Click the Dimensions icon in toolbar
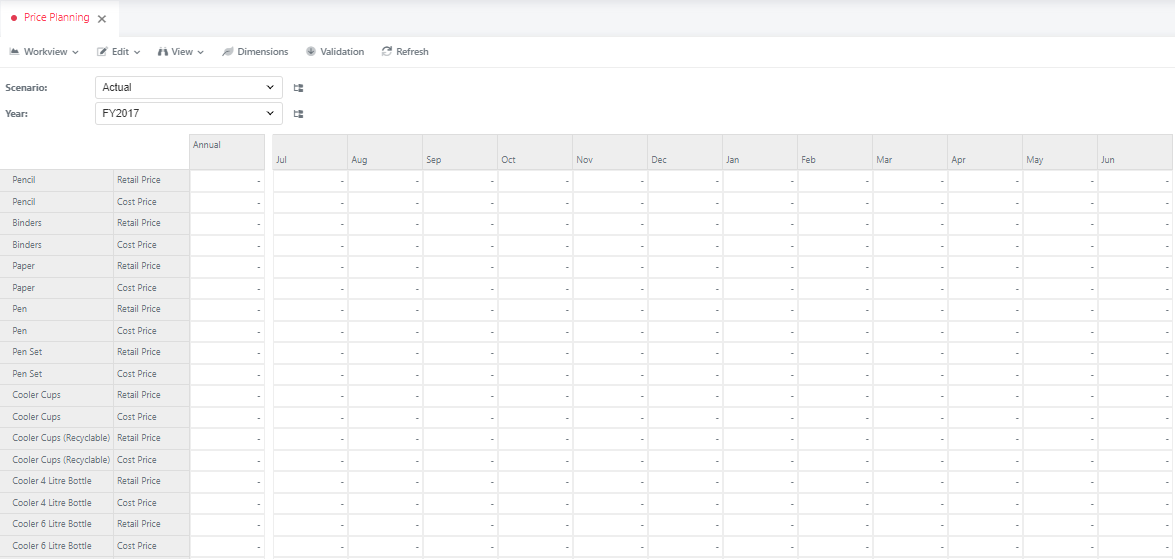This screenshot has width=1175, height=559. [228, 52]
